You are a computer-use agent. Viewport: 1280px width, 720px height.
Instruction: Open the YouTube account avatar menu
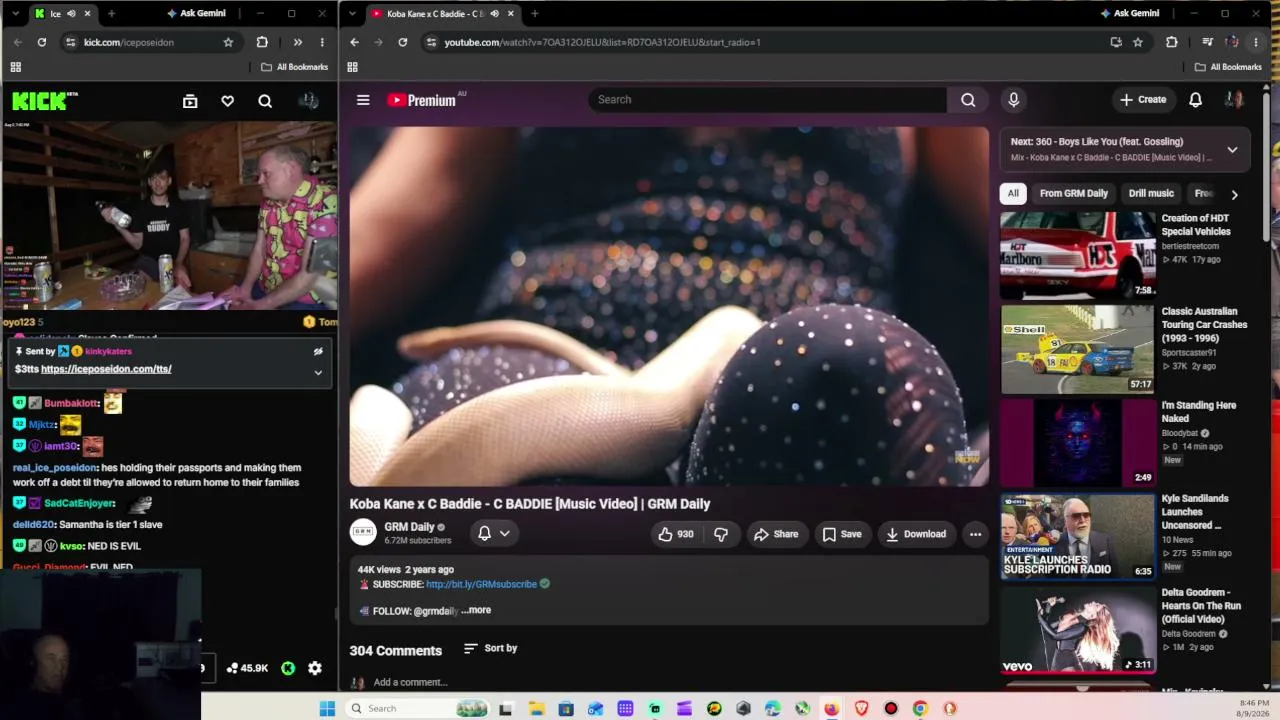pos(1234,100)
